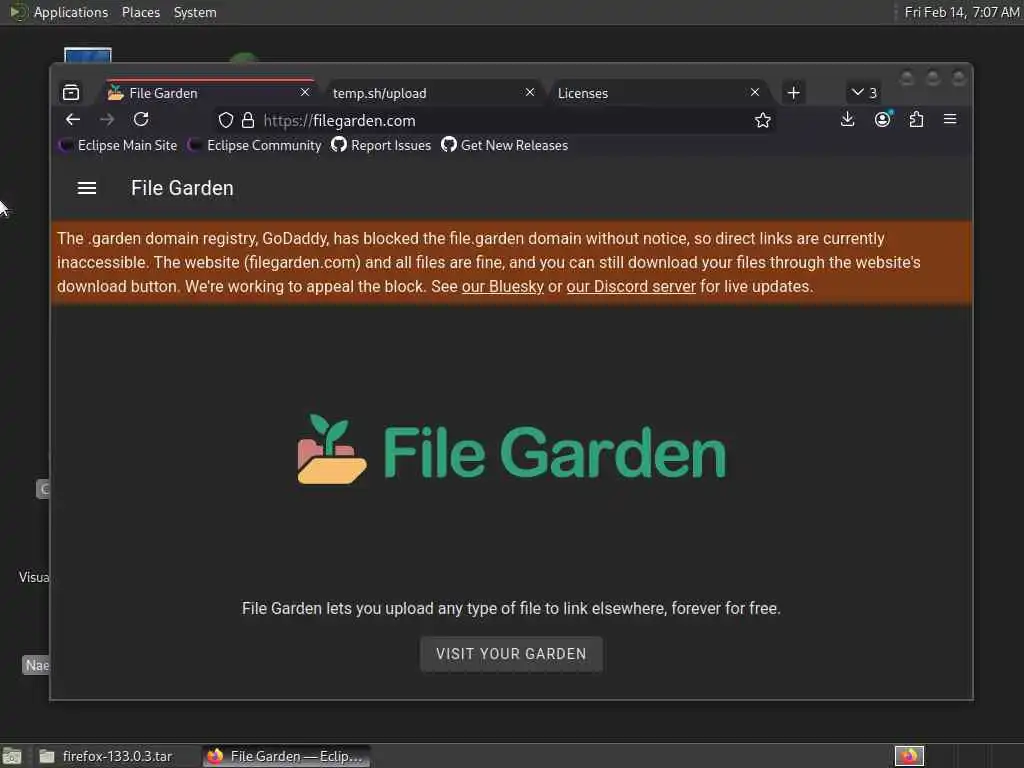Image resolution: width=1024 pixels, height=768 pixels.
Task: Open a new tab with the plus icon
Action: tap(793, 93)
